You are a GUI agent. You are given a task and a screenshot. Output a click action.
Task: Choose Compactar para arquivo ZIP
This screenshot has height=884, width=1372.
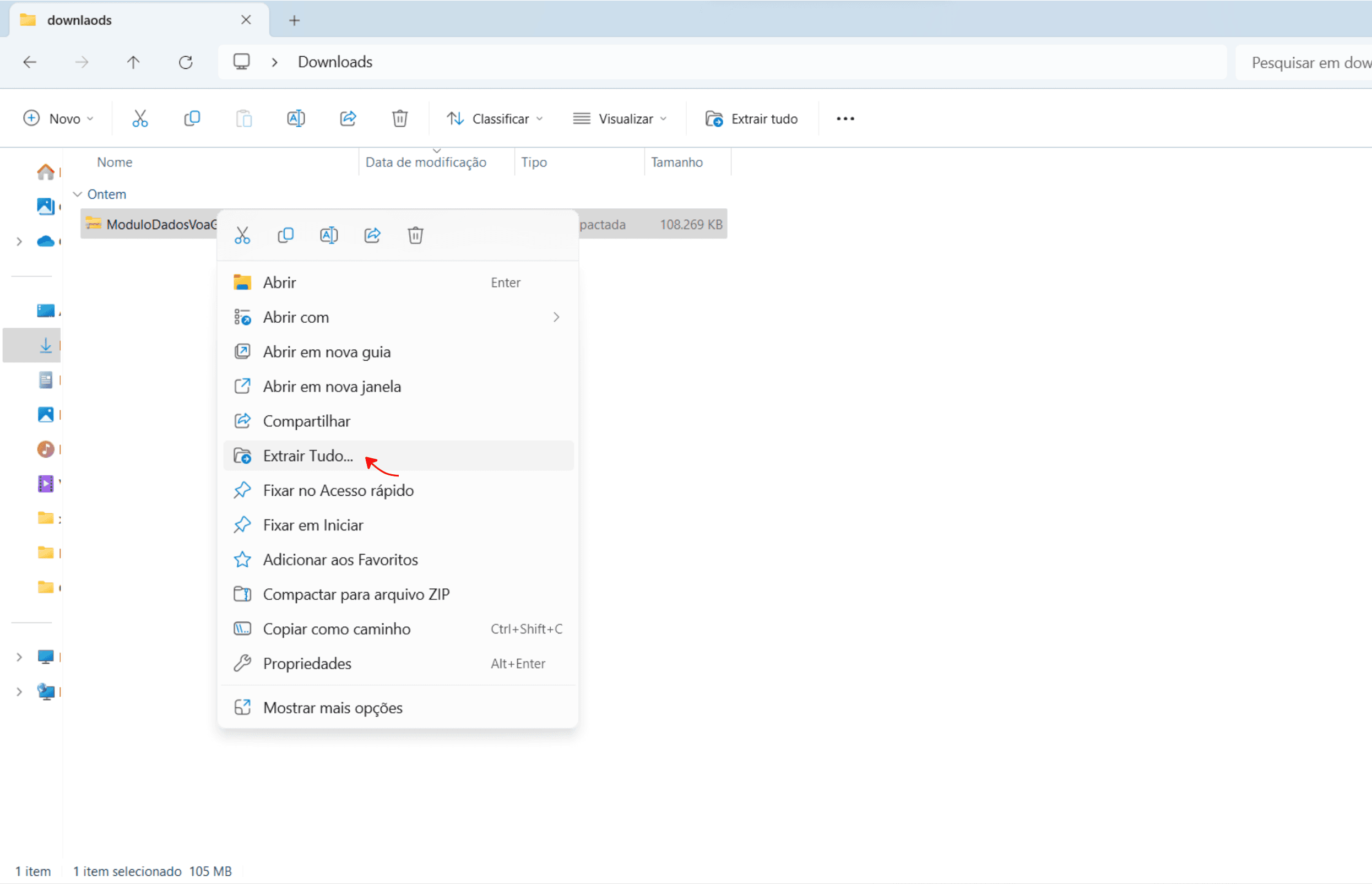click(x=398, y=594)
